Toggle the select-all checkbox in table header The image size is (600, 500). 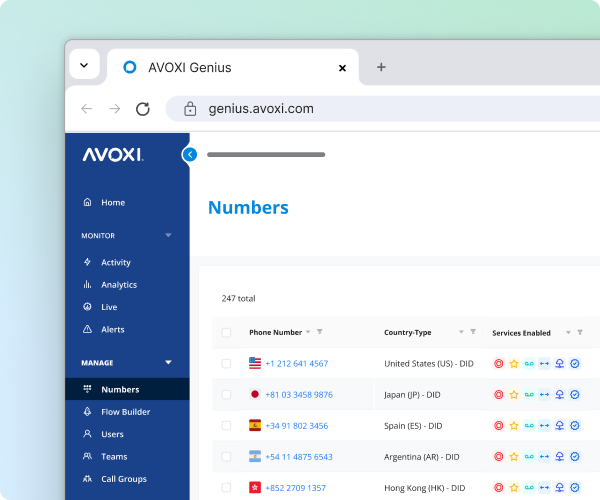click(x=226, y=332)
